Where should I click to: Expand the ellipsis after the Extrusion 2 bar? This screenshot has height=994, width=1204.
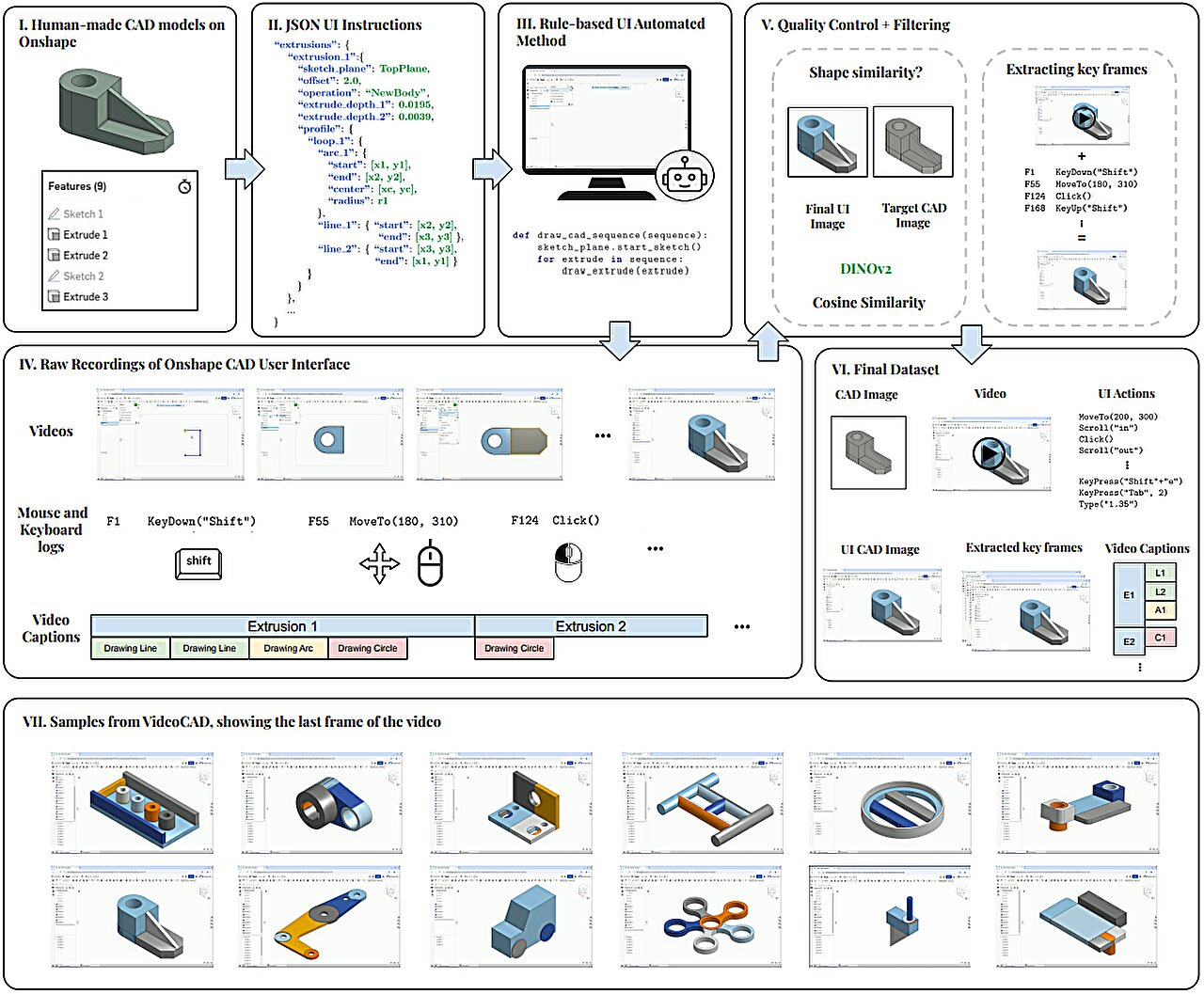742,625
